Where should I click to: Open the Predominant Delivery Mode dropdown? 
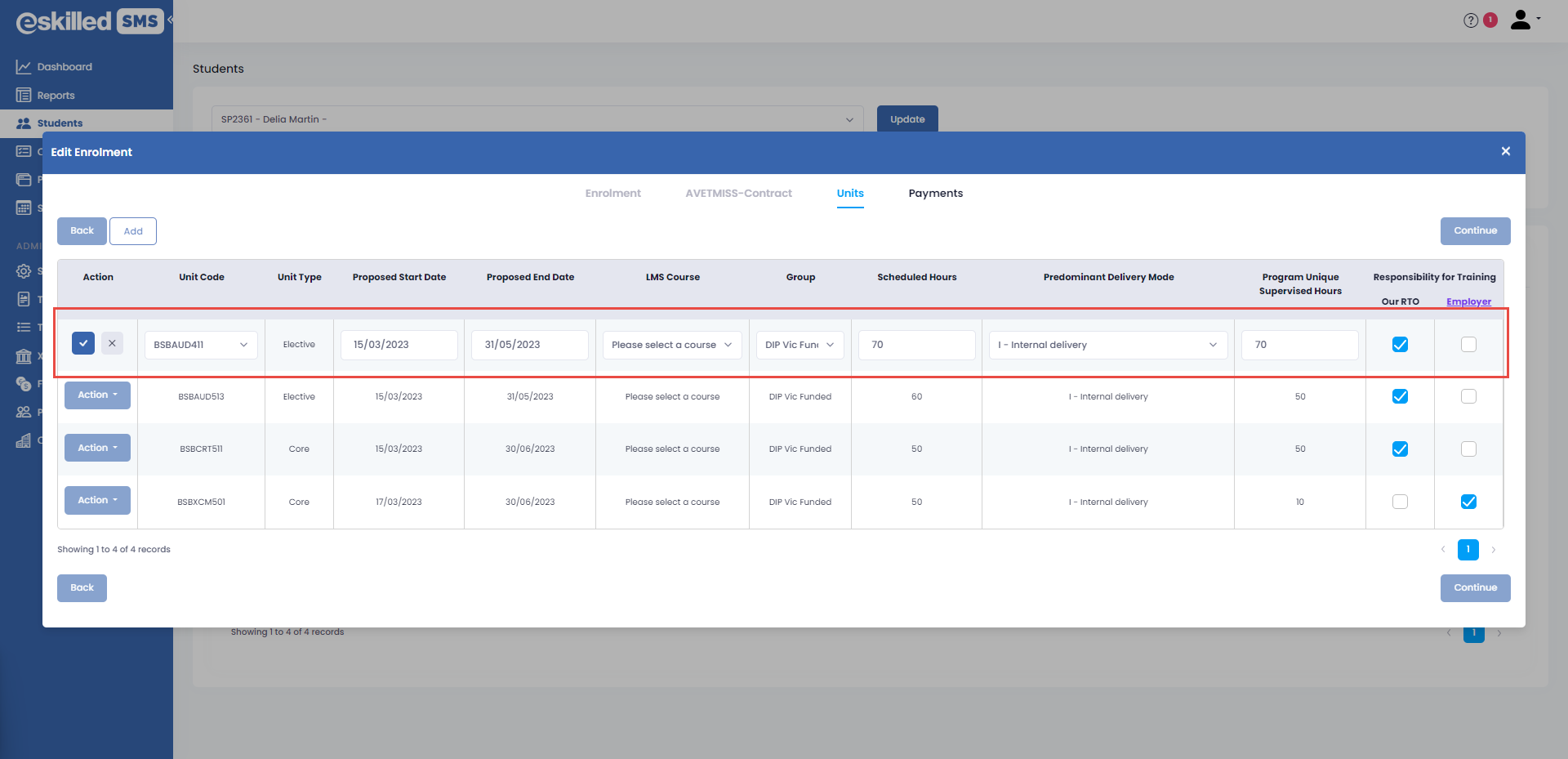[x=1107, y=345]
